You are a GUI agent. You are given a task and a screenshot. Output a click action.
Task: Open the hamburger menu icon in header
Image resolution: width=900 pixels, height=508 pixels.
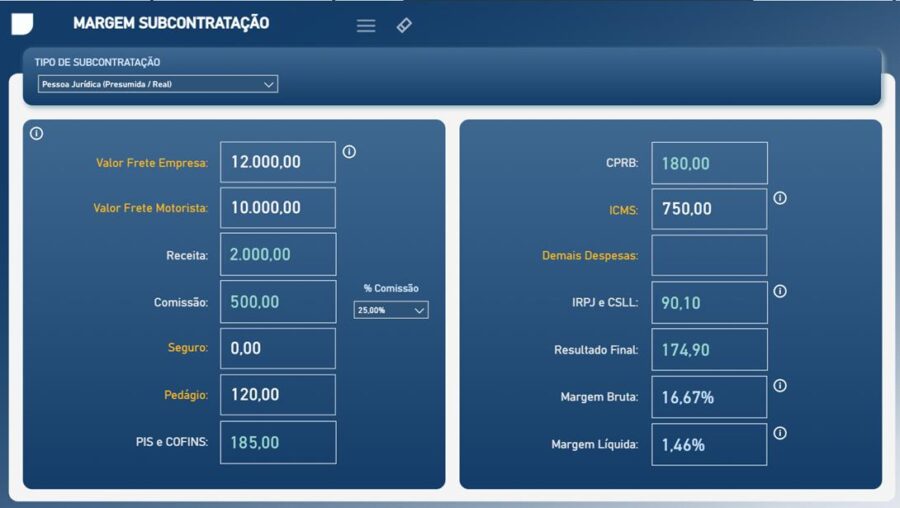tap(366, 26)
